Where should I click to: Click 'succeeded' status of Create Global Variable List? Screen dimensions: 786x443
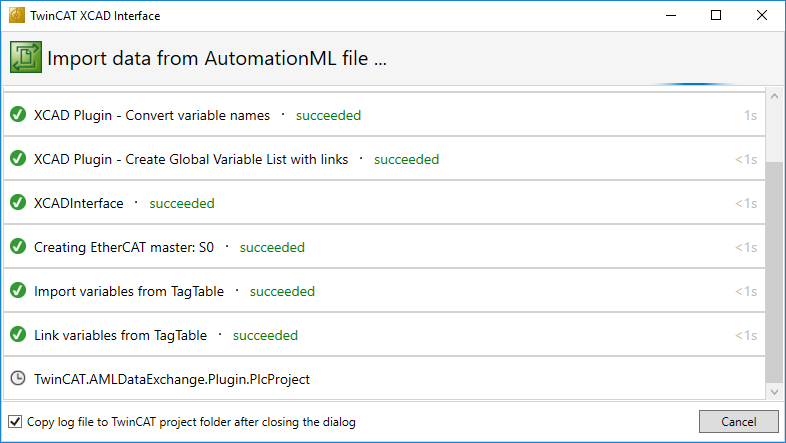pos(407,159)
